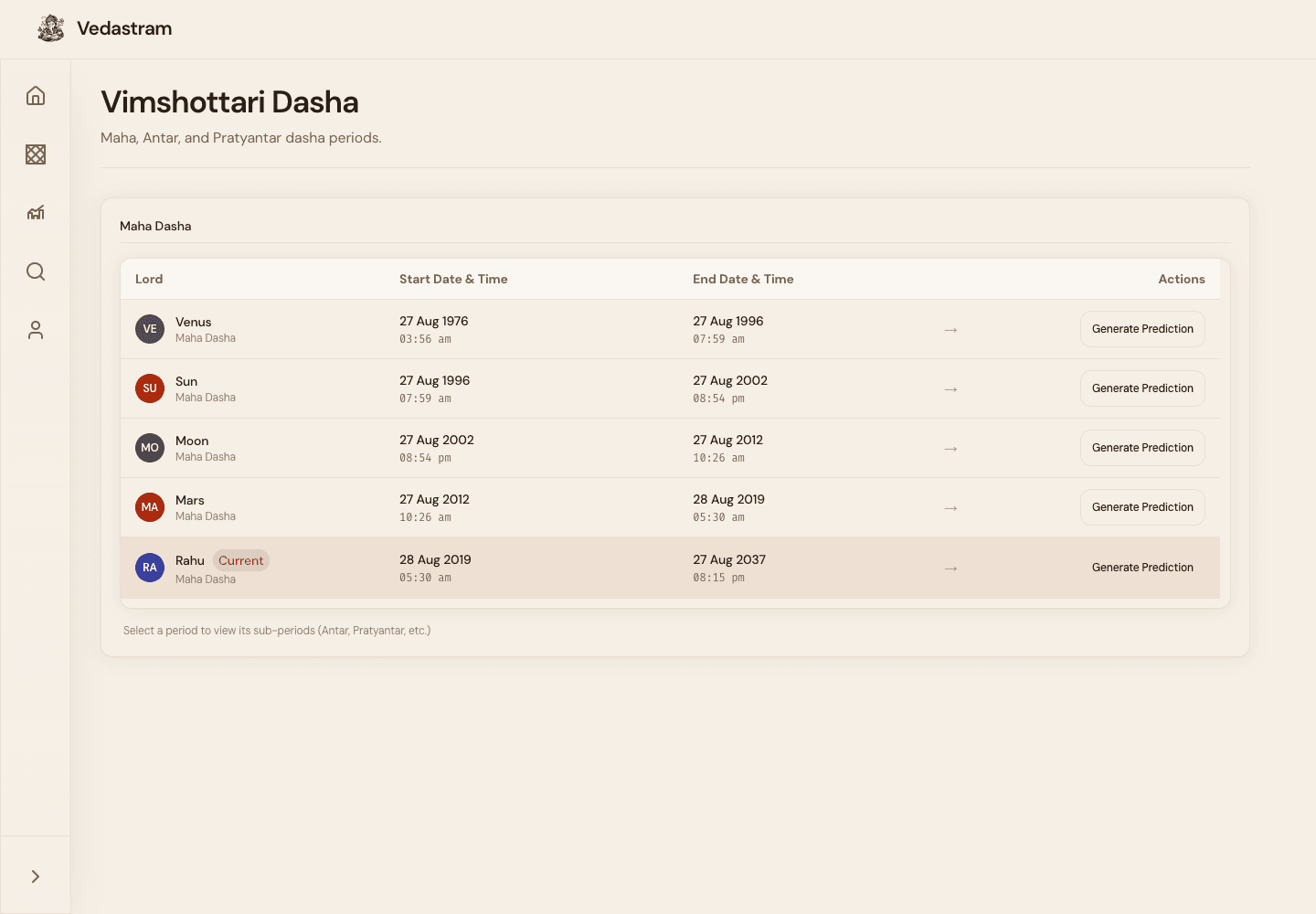Expand Venus Maha Dasha sub-periods arrow

coord(950,330)
